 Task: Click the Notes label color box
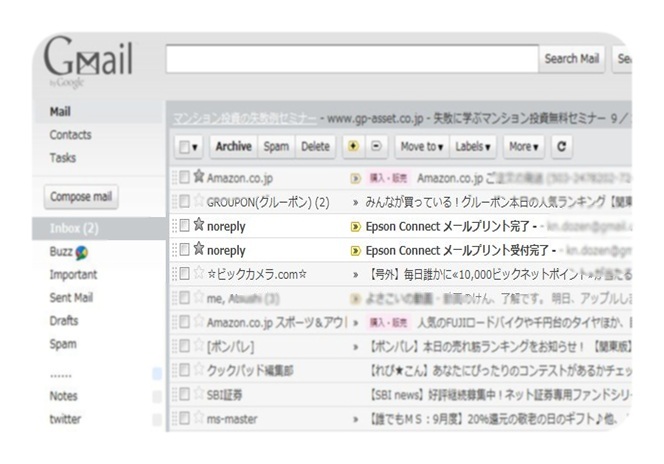[157, 397]
